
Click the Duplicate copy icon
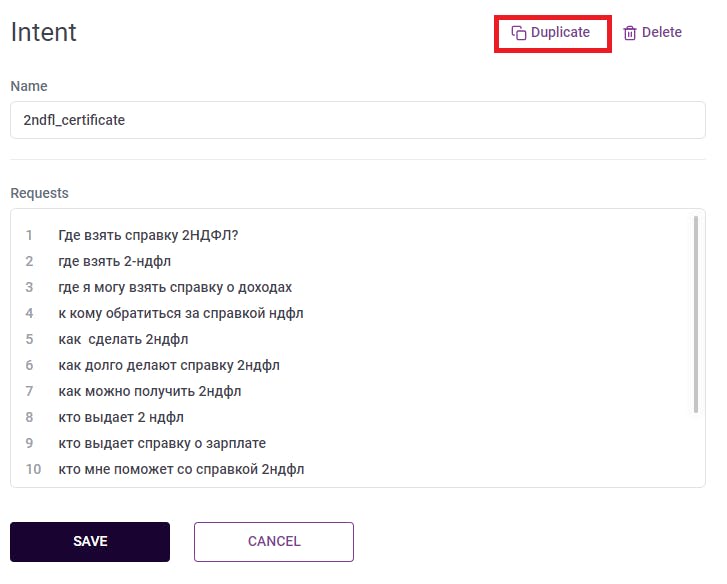tap(518, 33)
